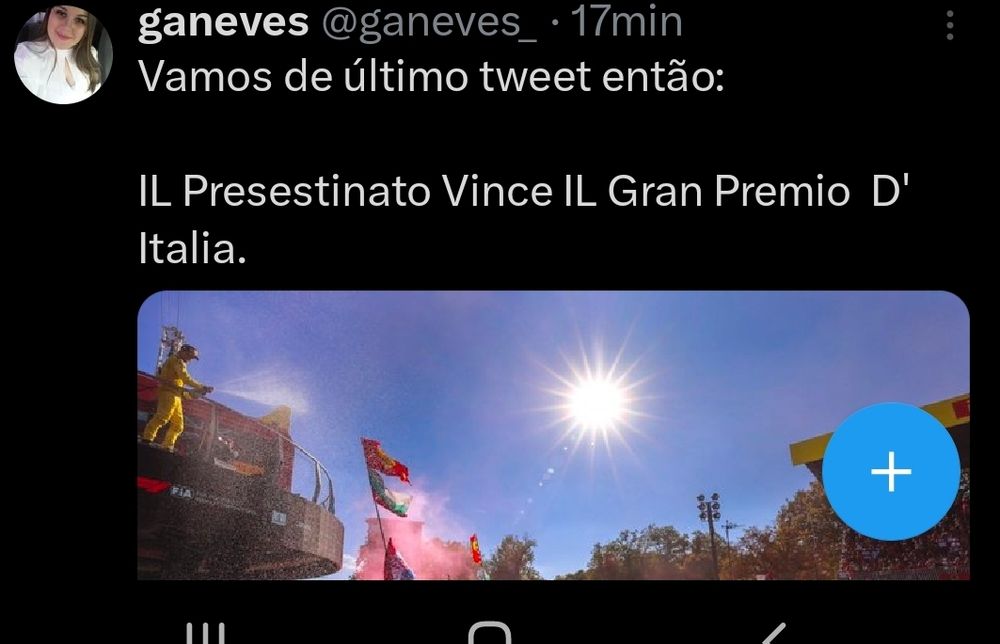Open the Android recent apps icon
Viewport: 1000px width, 644px height.
pos(205,634)
